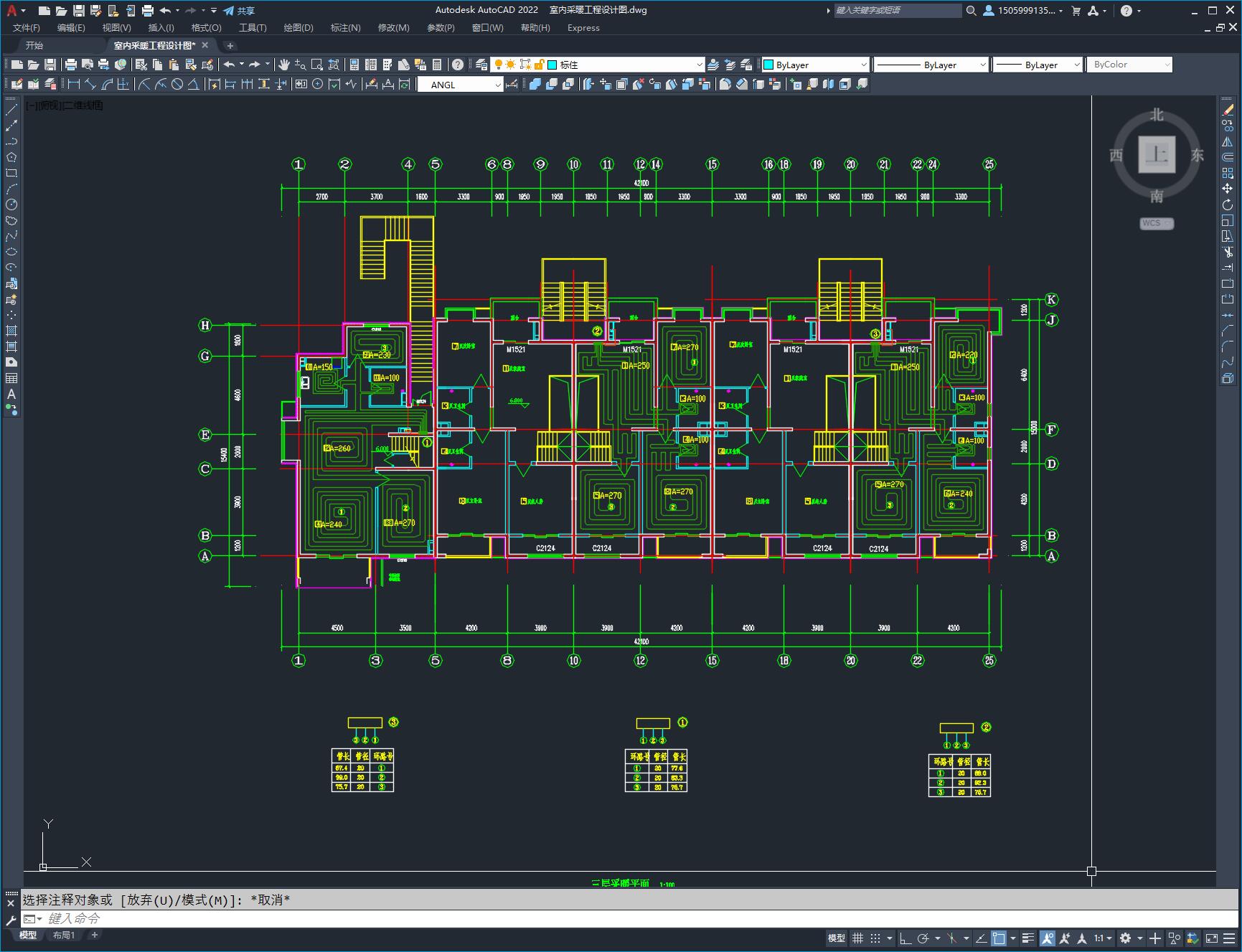Click the Linear dimension tool icon

click(73, 84)
